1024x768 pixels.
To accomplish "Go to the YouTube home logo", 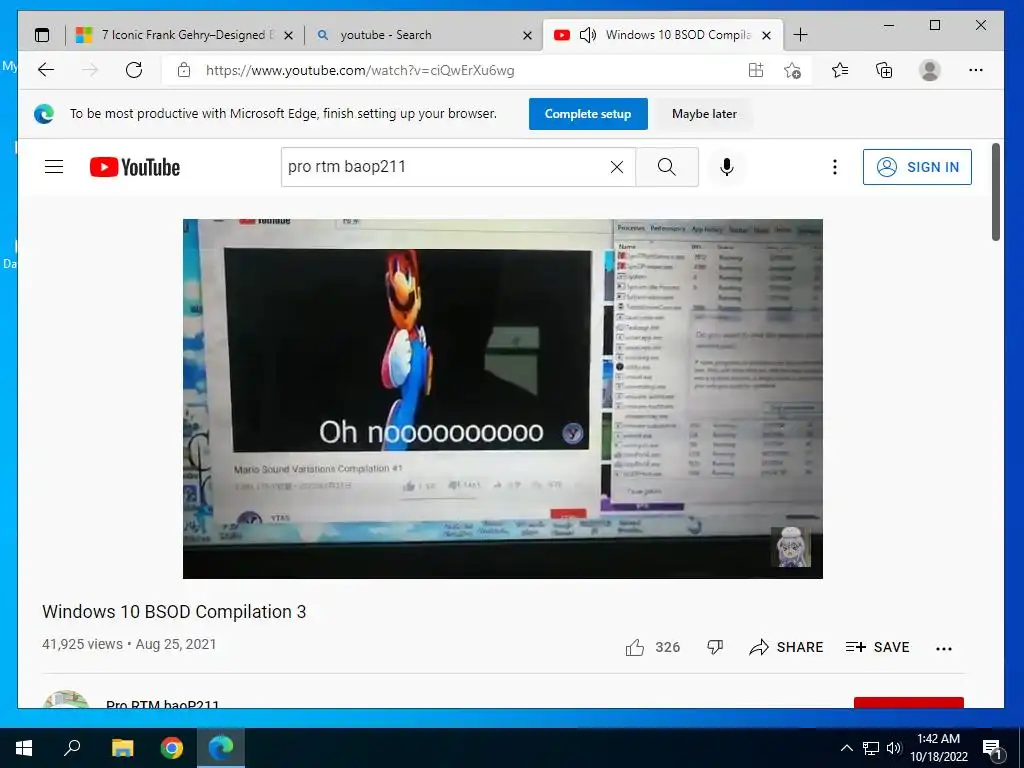I will pyautogui.click(x=135, y=167).
